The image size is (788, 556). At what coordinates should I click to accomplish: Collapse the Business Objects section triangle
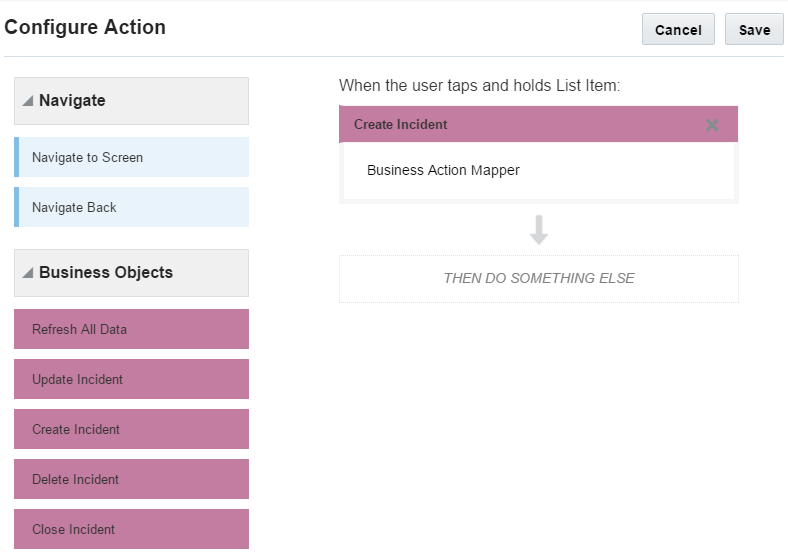tap(28, 273)
